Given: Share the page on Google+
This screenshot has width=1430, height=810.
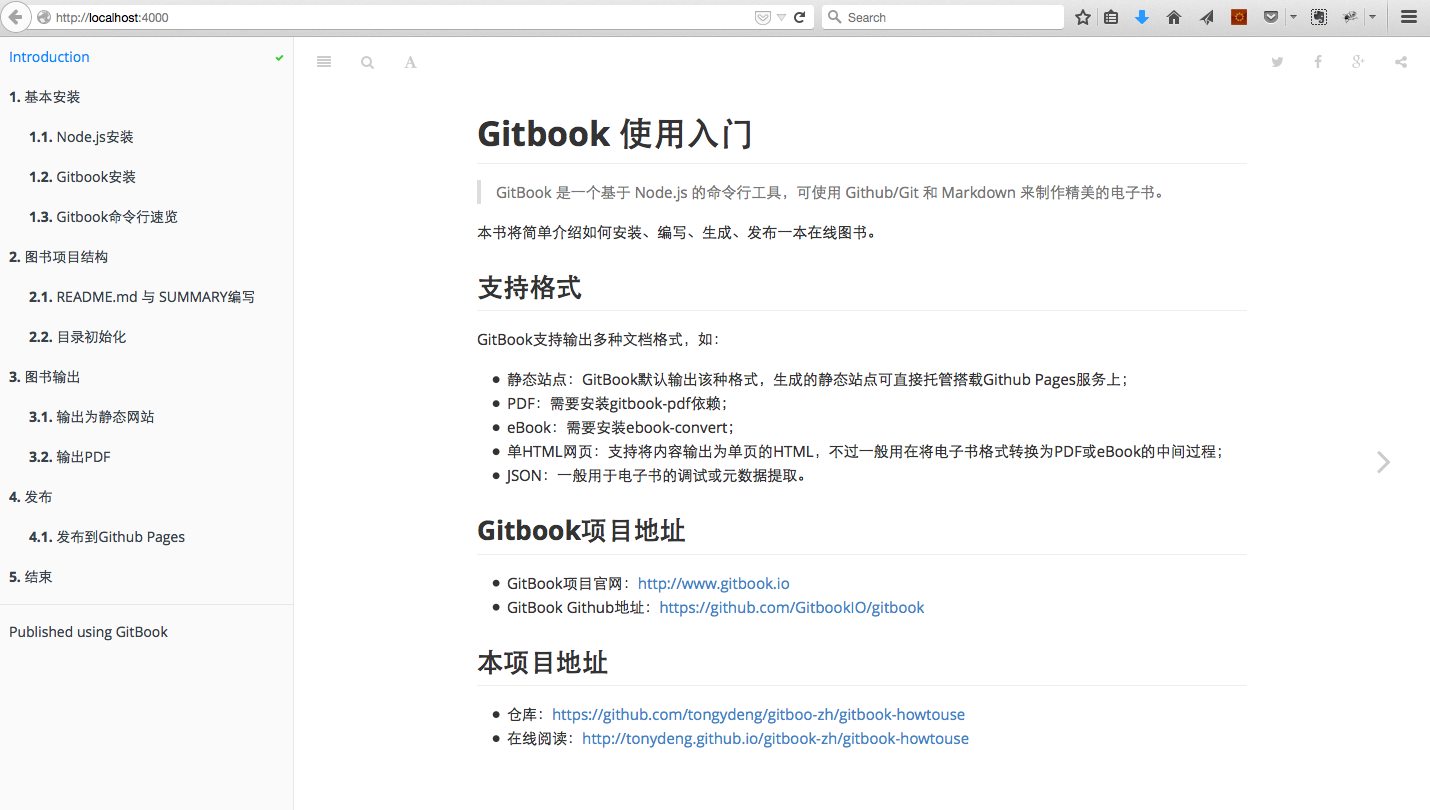Looking at the screenshot, I should click(x=1357, y=61).
